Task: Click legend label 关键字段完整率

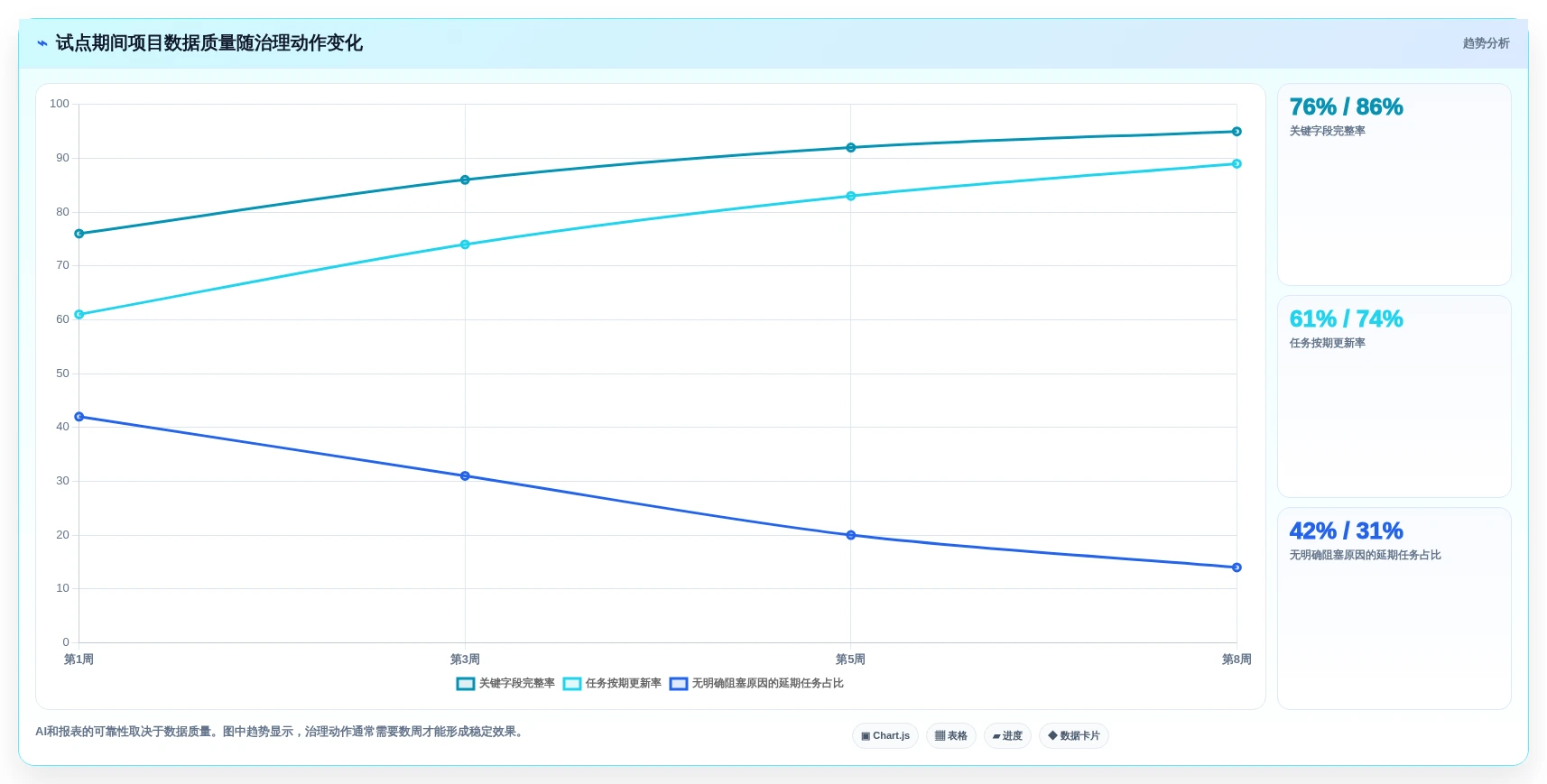Action: pyautogui.click(x=517, y=684)
